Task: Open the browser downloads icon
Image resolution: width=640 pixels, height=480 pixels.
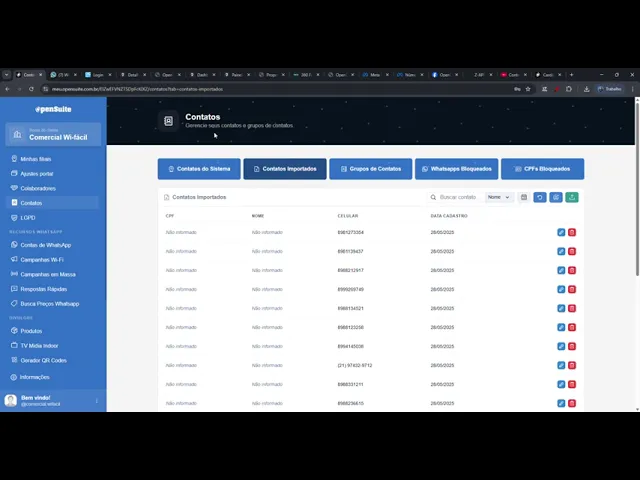Action: click(x=587, y=89)
